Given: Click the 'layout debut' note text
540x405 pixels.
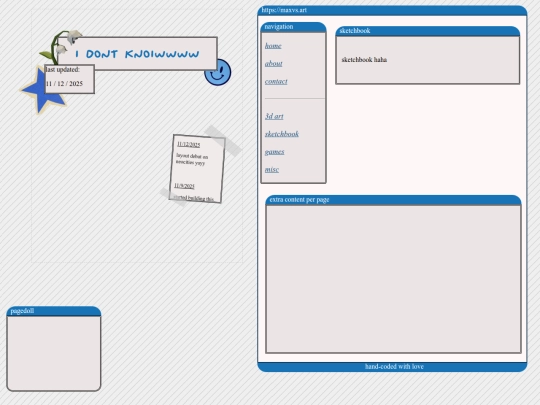Looking at the screenshot, I should 192,159.
